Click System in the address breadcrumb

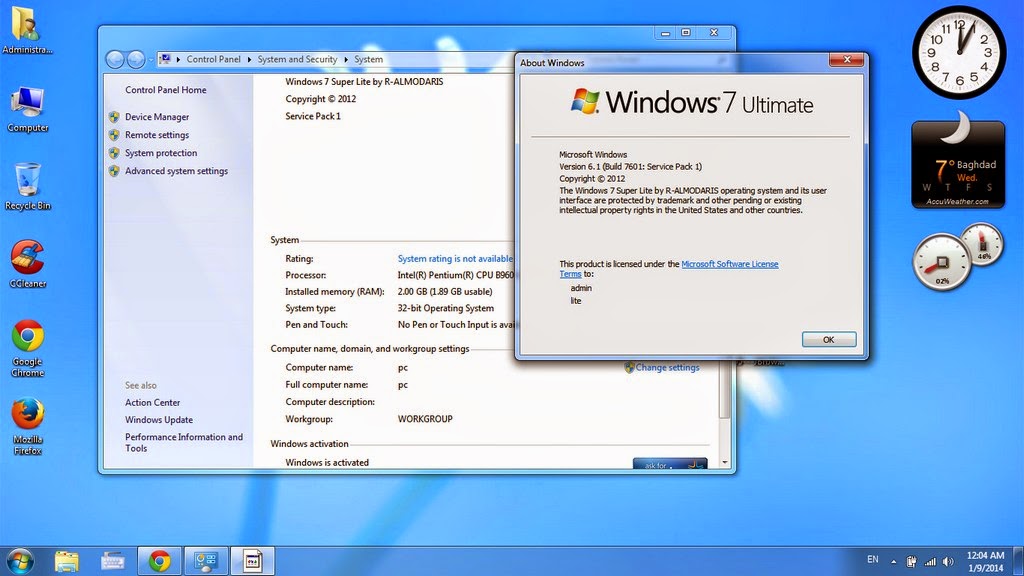(368, 59)
